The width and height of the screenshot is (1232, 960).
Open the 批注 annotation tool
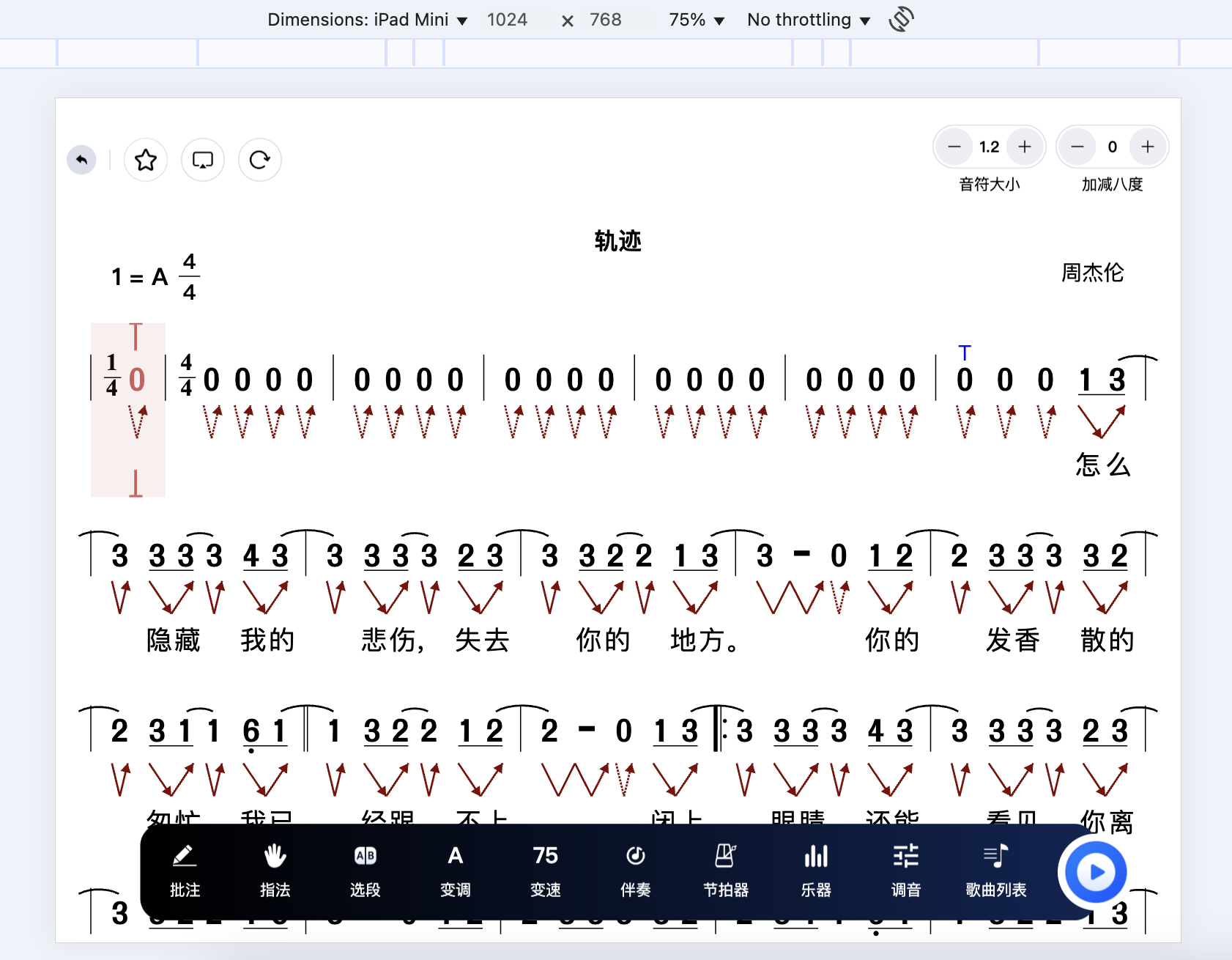[x=185, y=871]
